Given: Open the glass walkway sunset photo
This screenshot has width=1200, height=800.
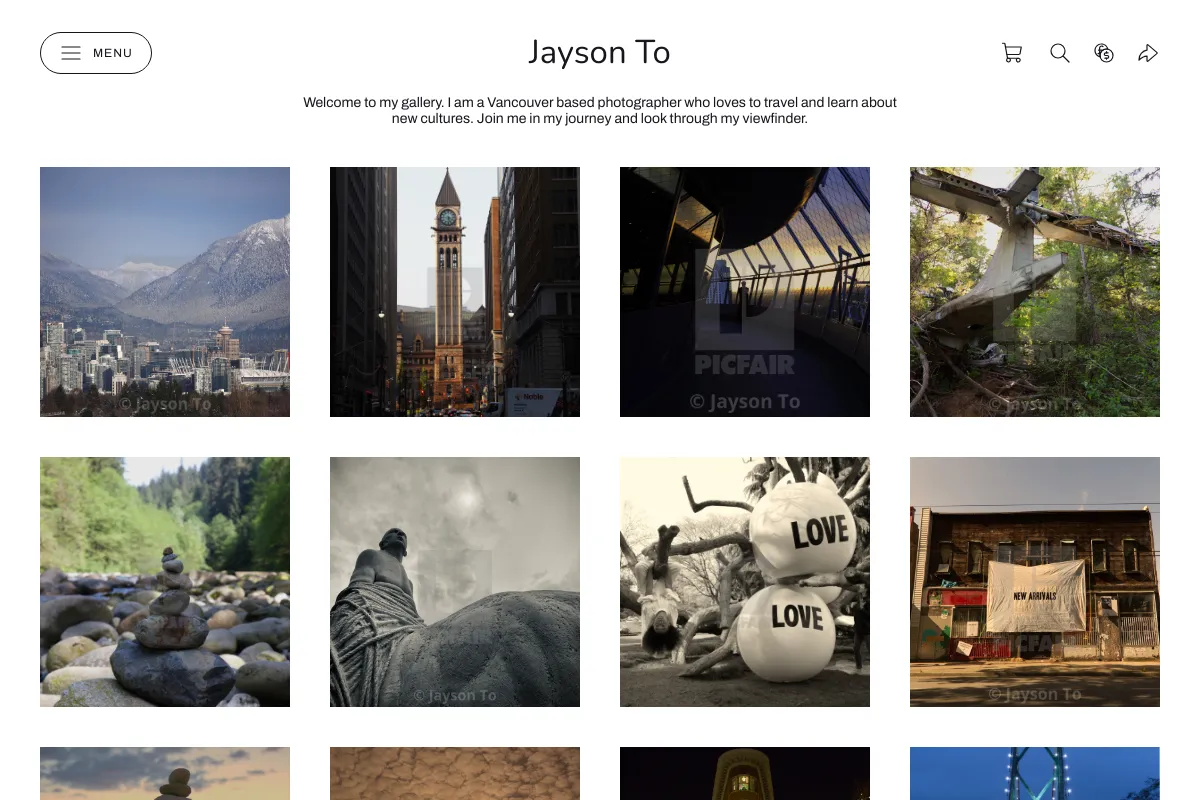Looking at the screenshot, I should click(x=745, y=292).
